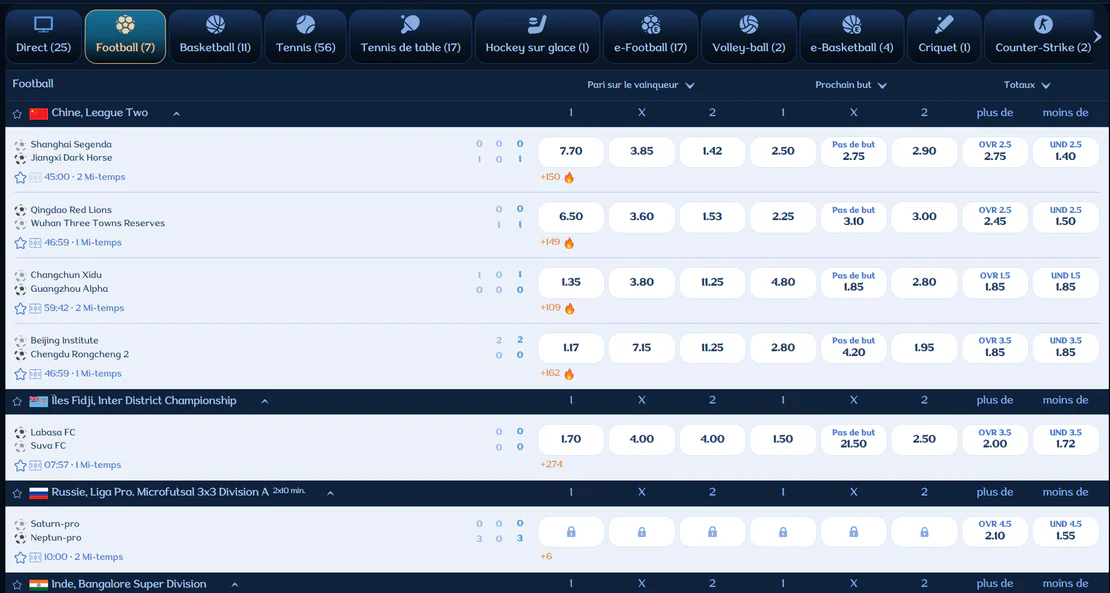Star the Russie Liga Pro Microfutsal league

pos(17,493)
